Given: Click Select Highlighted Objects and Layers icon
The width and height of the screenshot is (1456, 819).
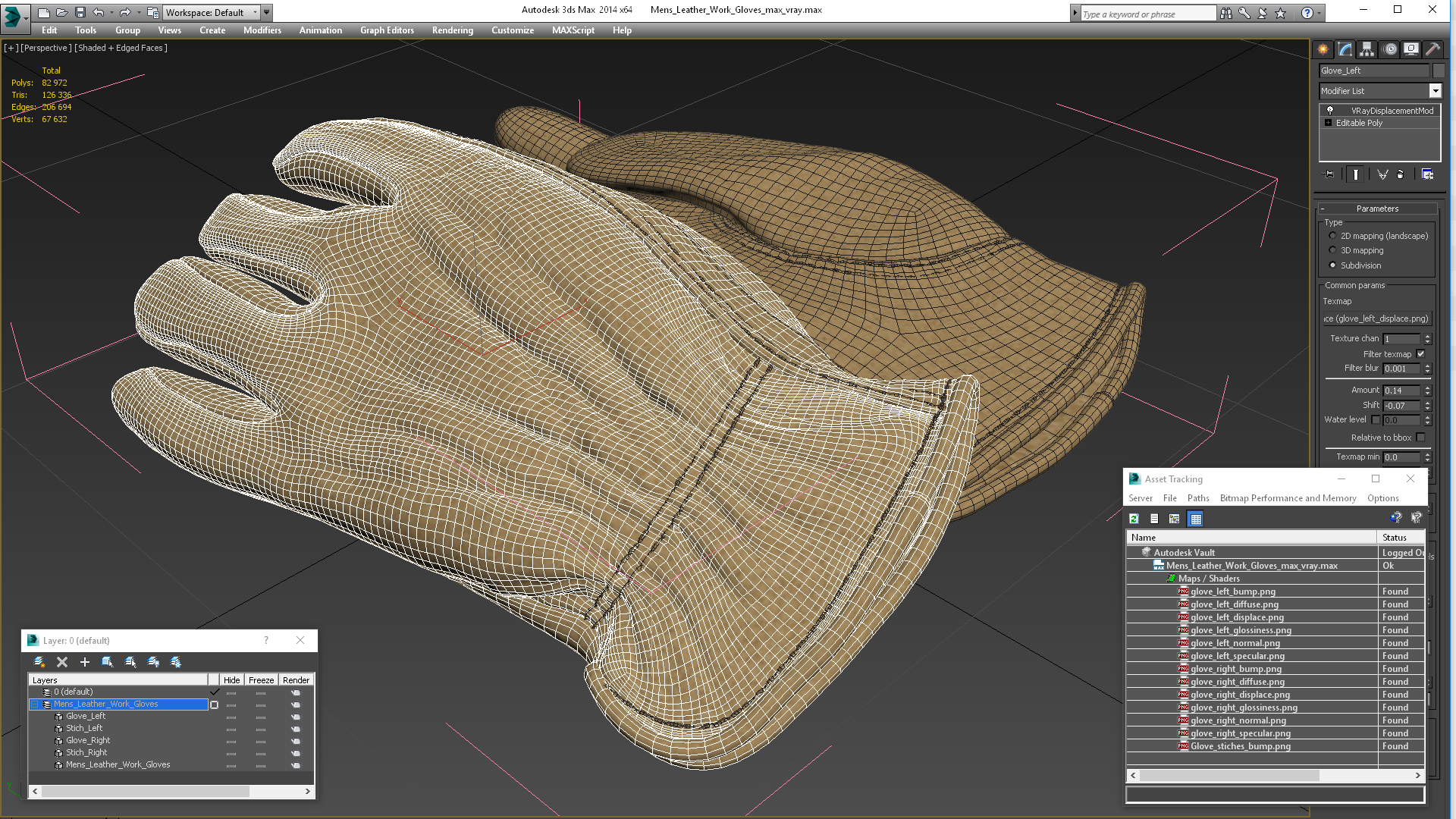Looking at the screenshot, I should click(x=108, y=662).
